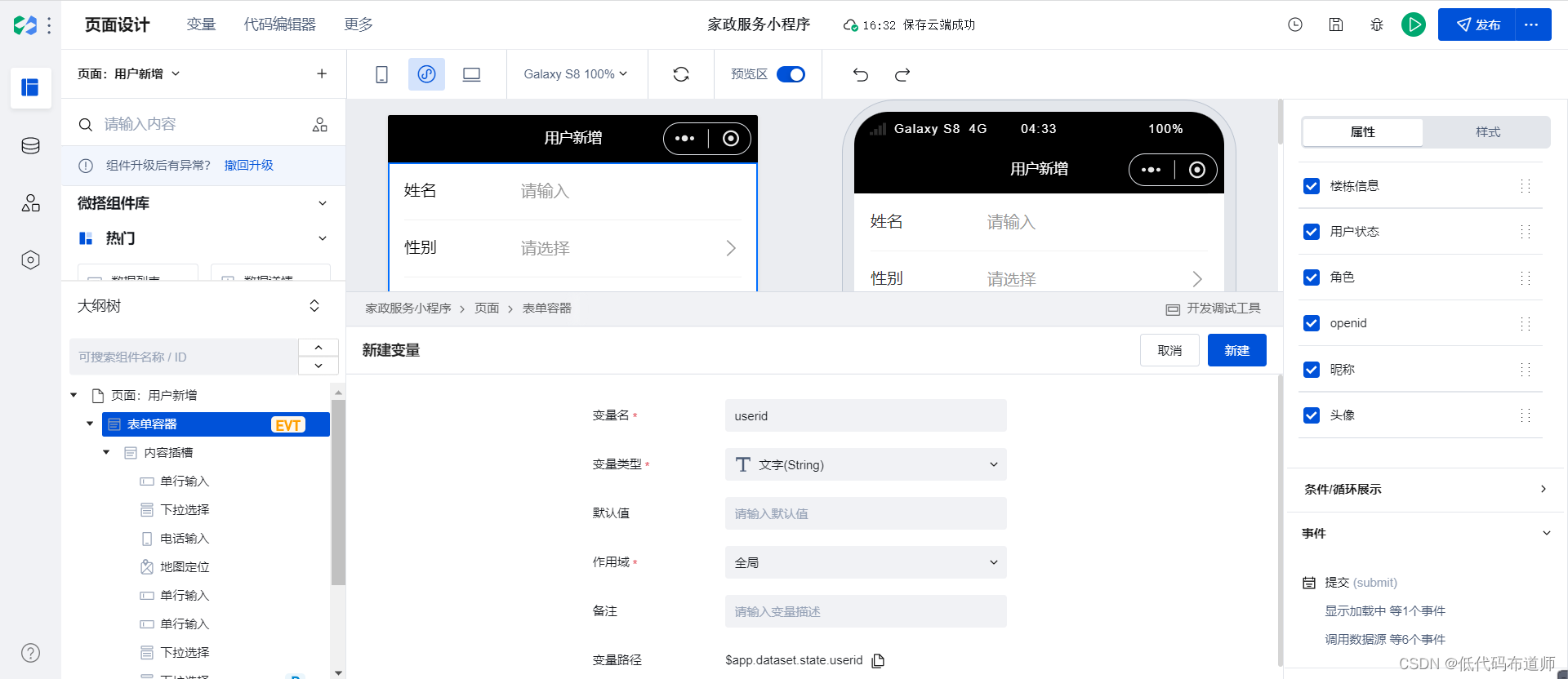Click the 默认值 input field

(866, 513)
